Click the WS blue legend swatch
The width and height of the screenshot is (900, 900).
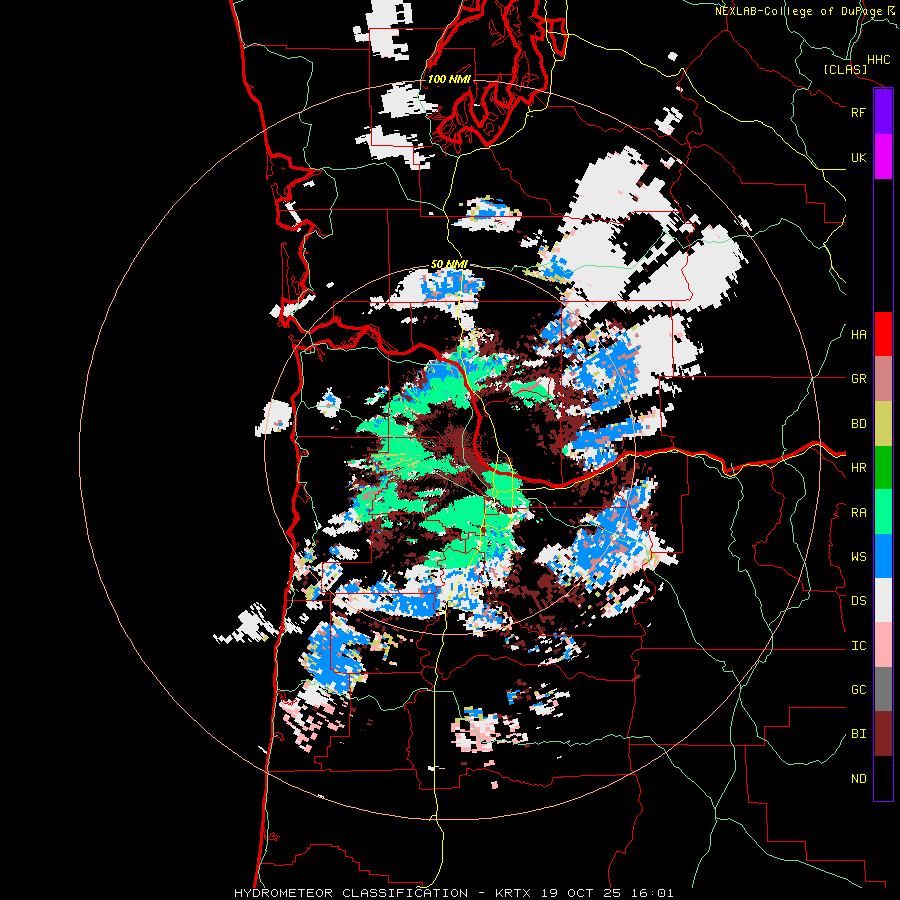(x=883, y=556)
